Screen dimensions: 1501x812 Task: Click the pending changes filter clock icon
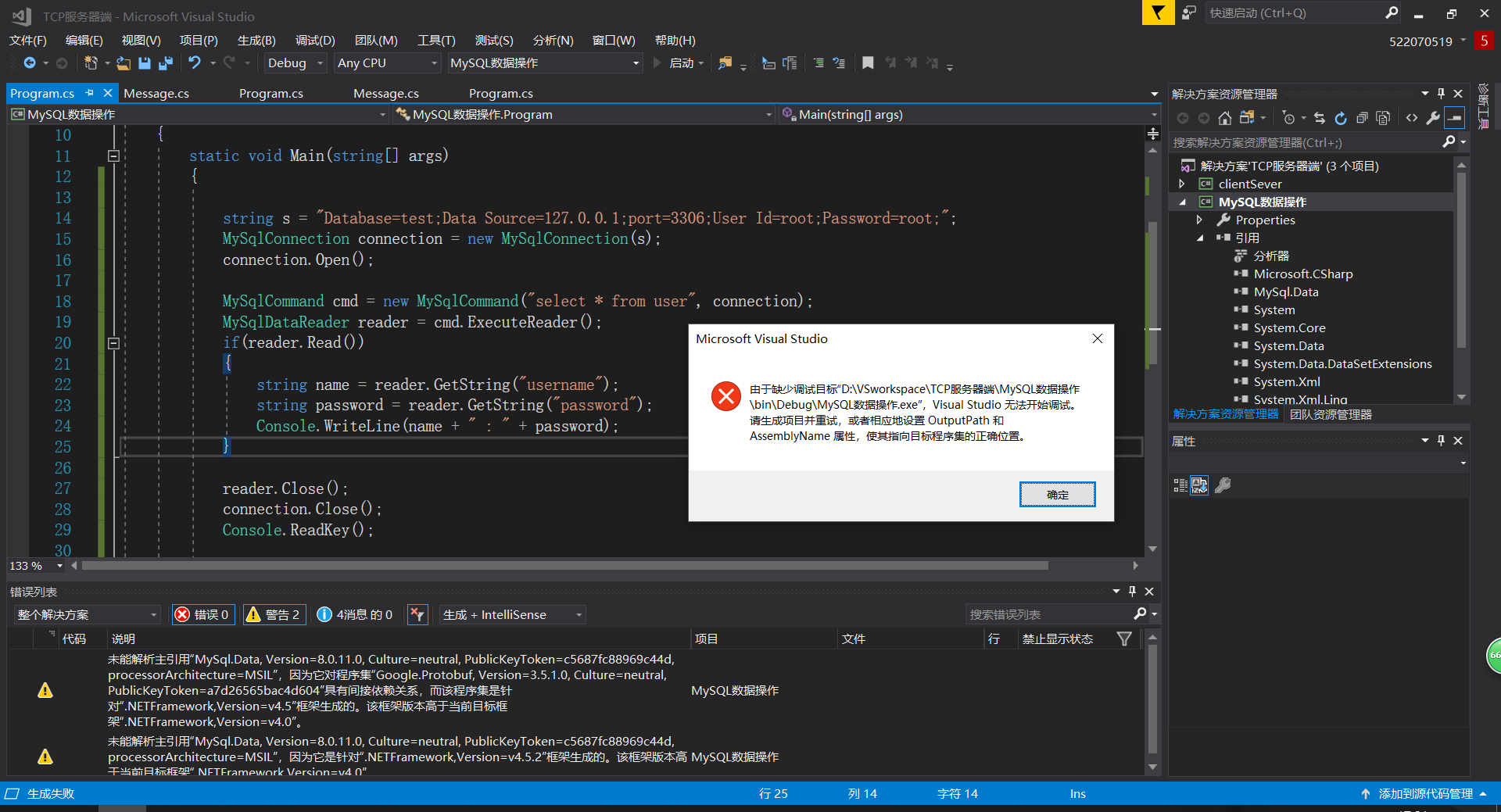(x=1289, y=118)
